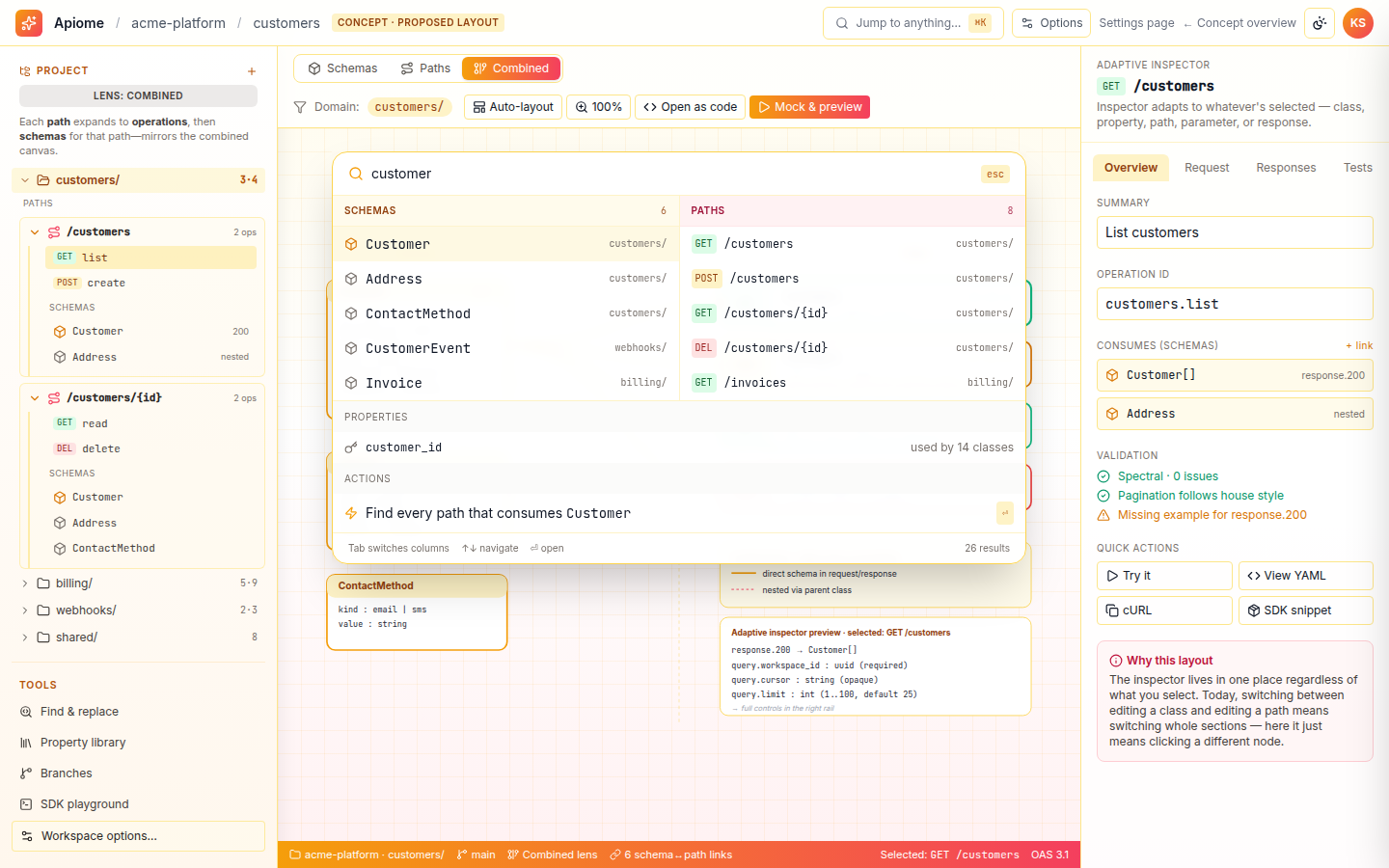The width and height of the screenshot is (1389, 868).
Task: Open the Branches tool
Action: tap(138, 773)
